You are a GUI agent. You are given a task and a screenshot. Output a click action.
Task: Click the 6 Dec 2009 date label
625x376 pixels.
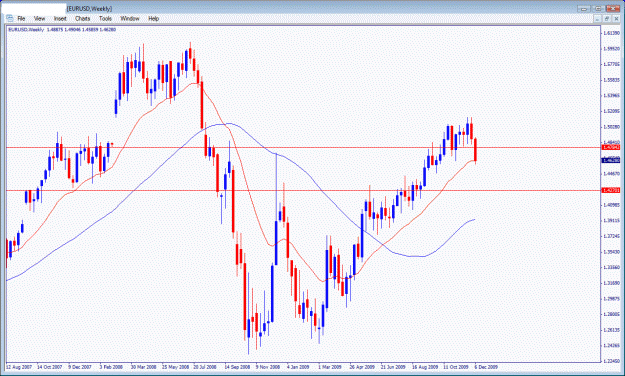point(486,367)
